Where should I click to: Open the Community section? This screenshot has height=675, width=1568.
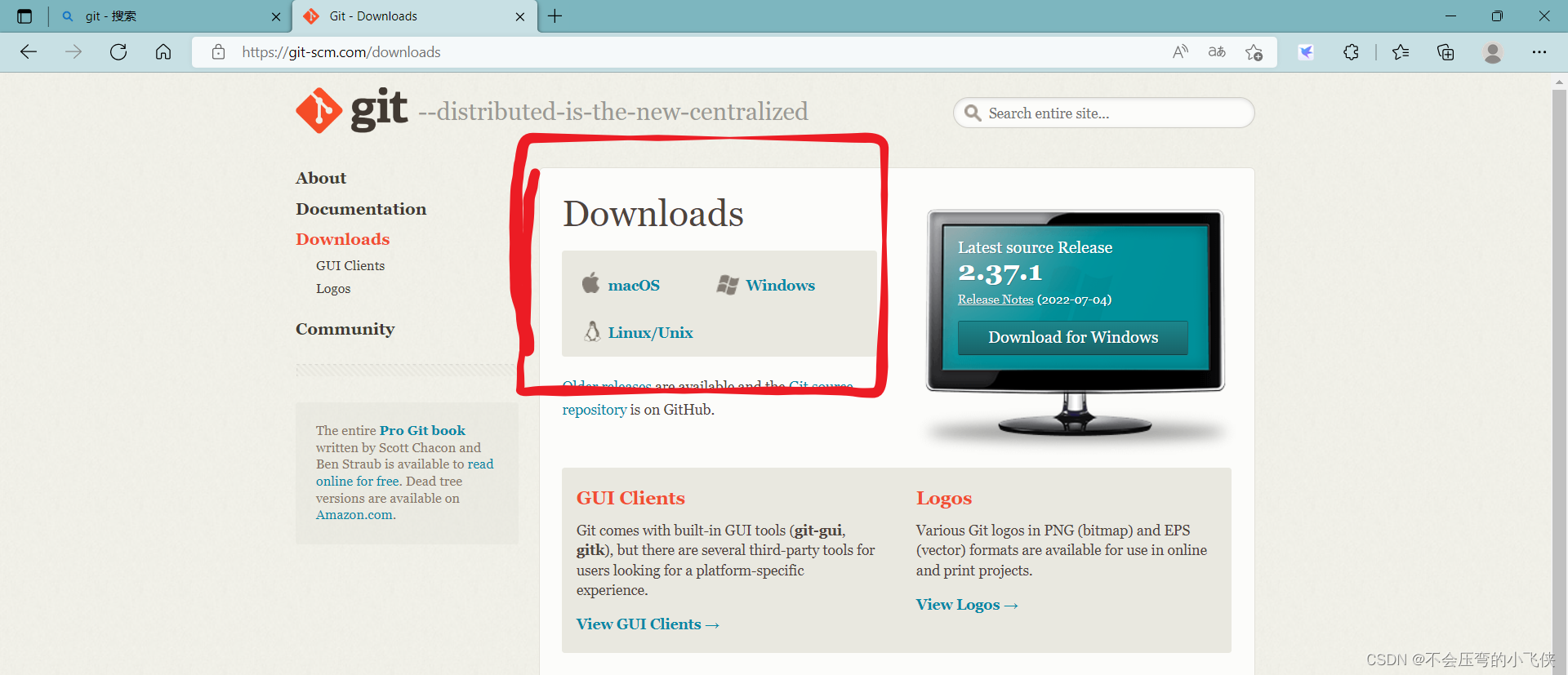pos(345,329)
